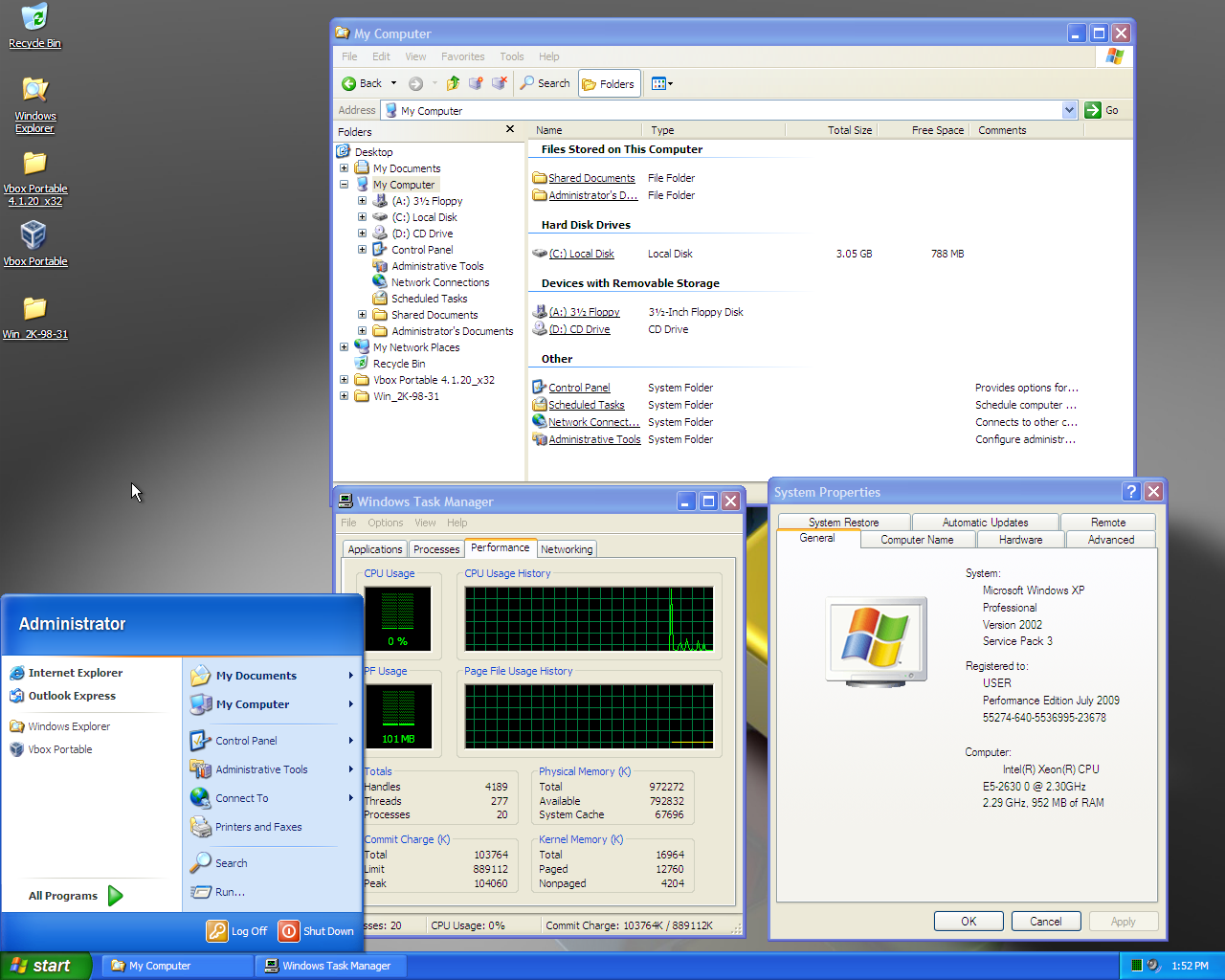The height and width of the screenshot is (980, 1225).
Task: Expand Win_2K-98-31 node in tree
Action: 345,396
